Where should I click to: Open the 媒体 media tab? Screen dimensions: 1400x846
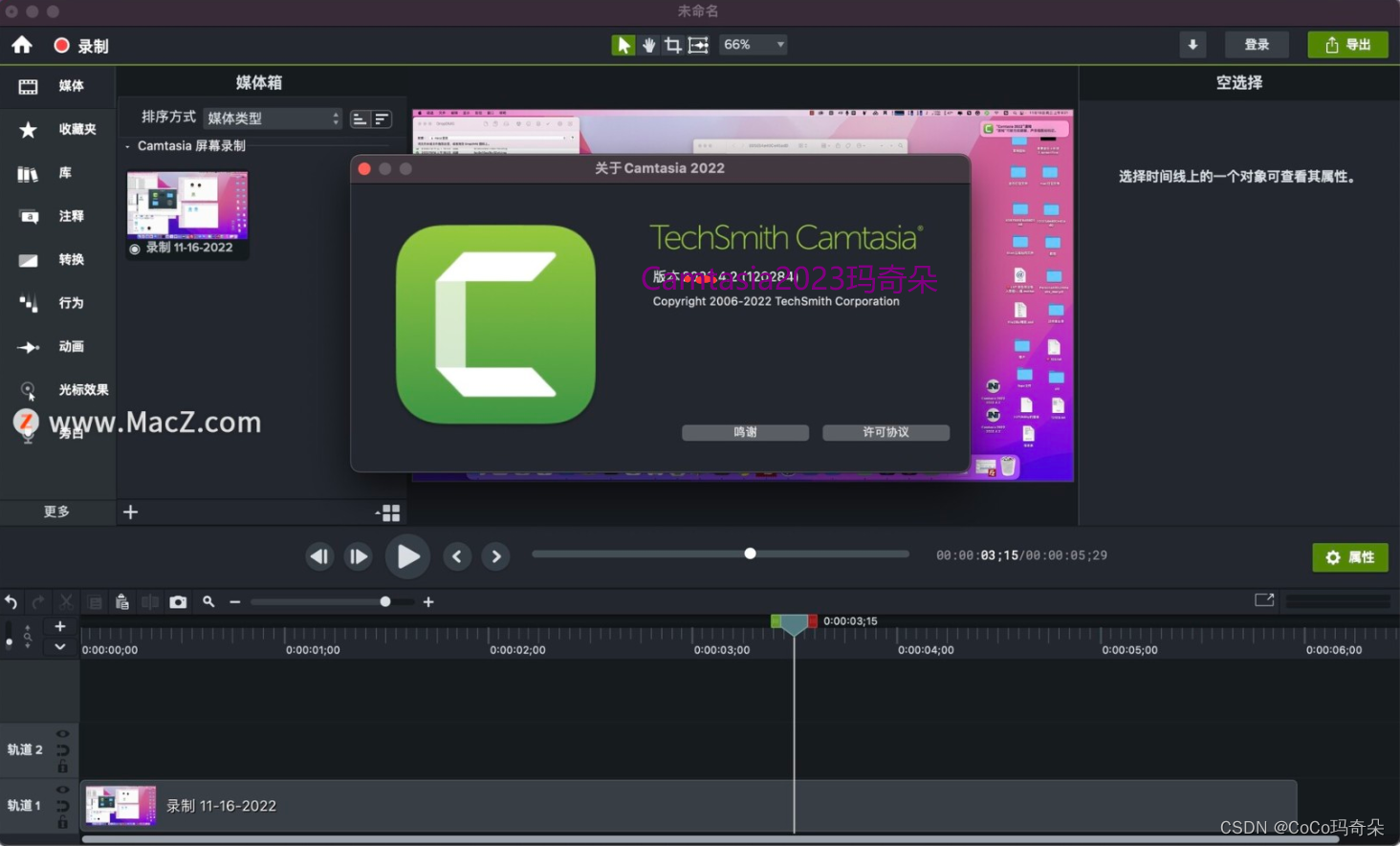(x=57, y=86)
